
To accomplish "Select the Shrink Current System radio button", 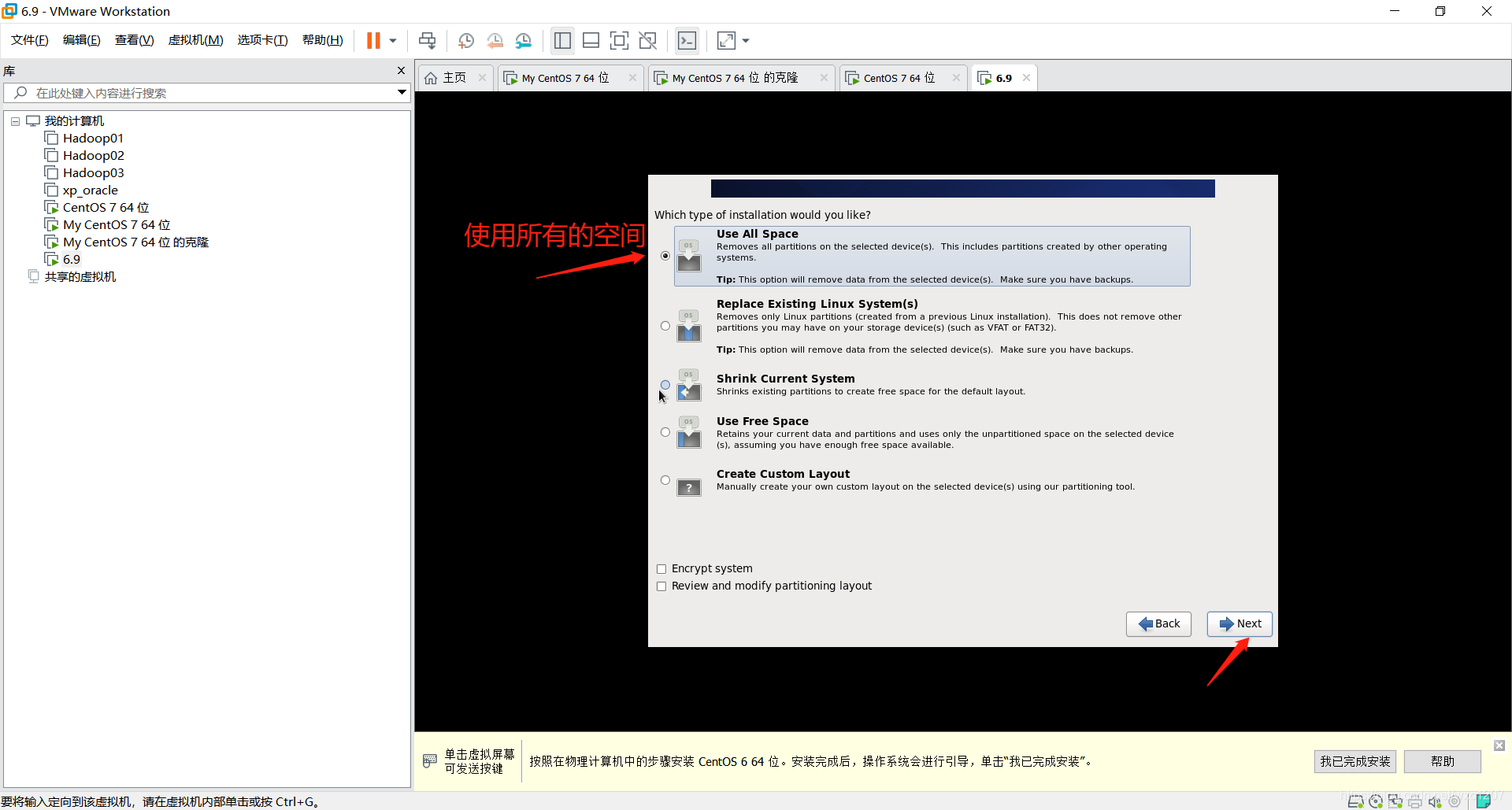I will (665, 385).
